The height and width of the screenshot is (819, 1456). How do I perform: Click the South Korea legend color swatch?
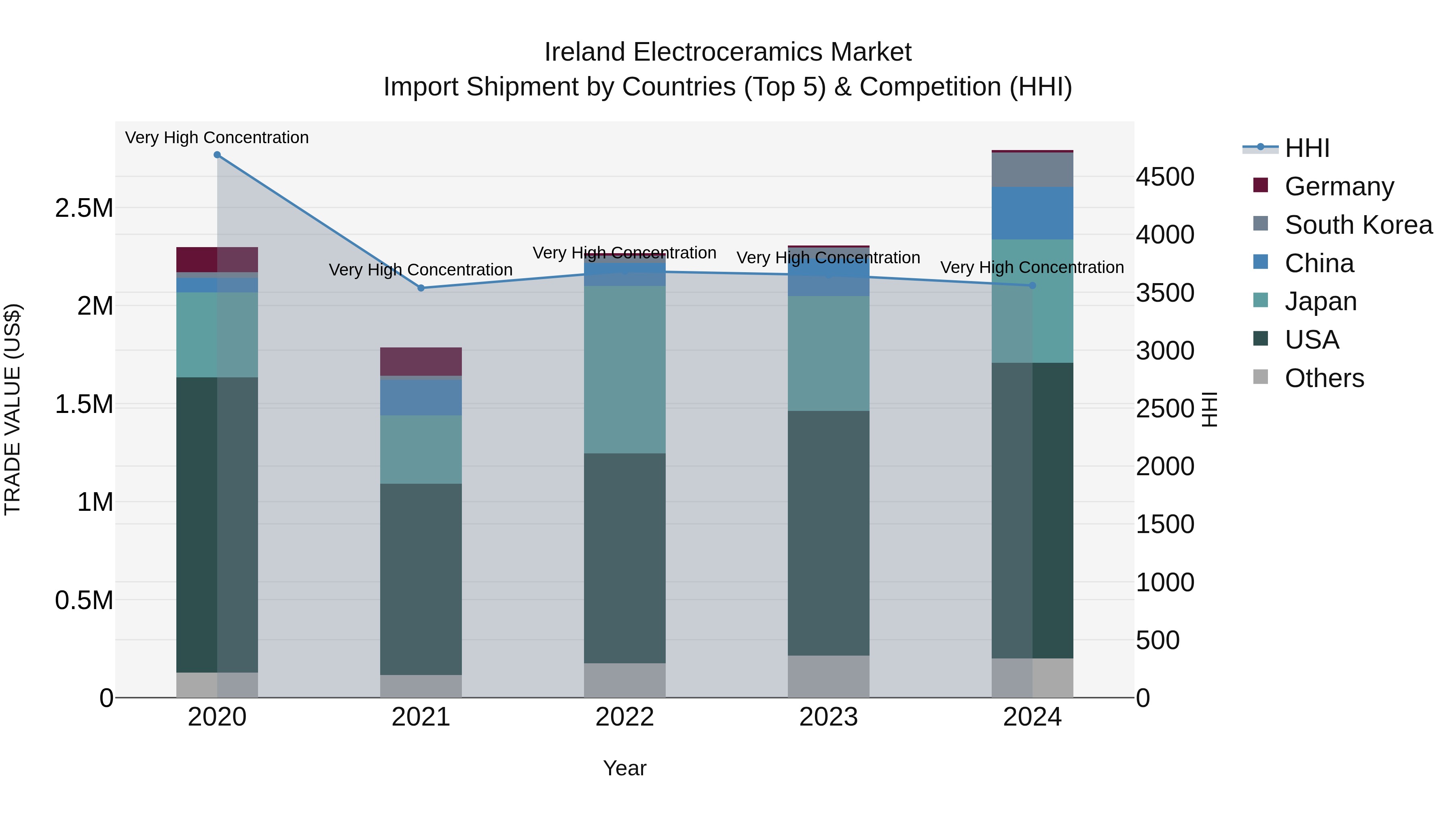pyautogui.click(x=1260, y=223)
